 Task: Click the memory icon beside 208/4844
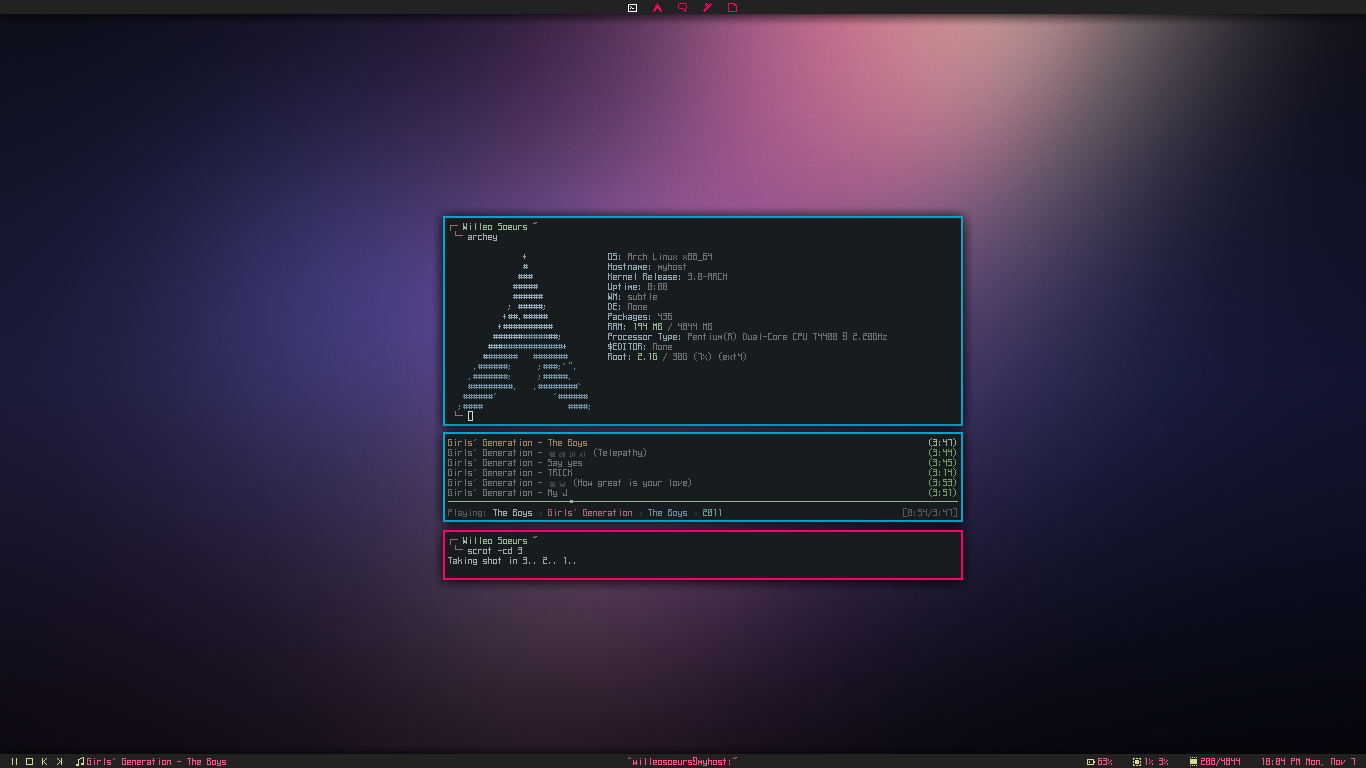click(1193, 762)
